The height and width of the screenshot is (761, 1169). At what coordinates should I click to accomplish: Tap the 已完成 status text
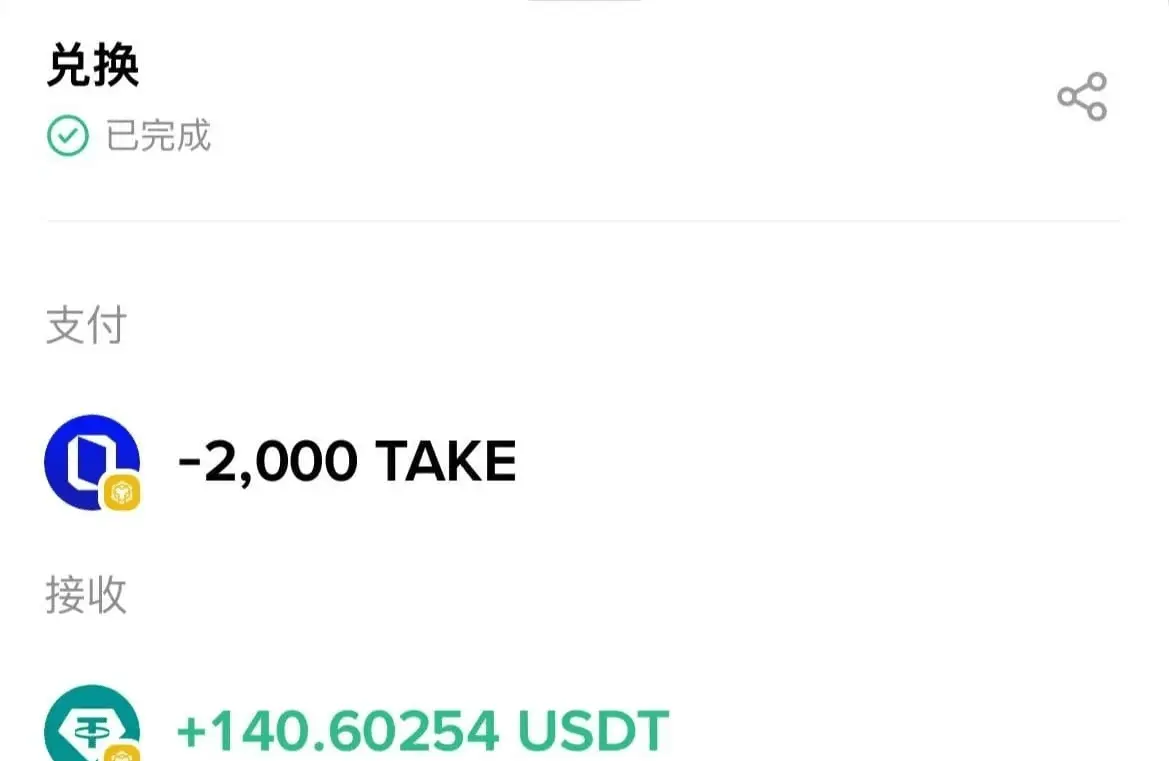click(158, 136)
